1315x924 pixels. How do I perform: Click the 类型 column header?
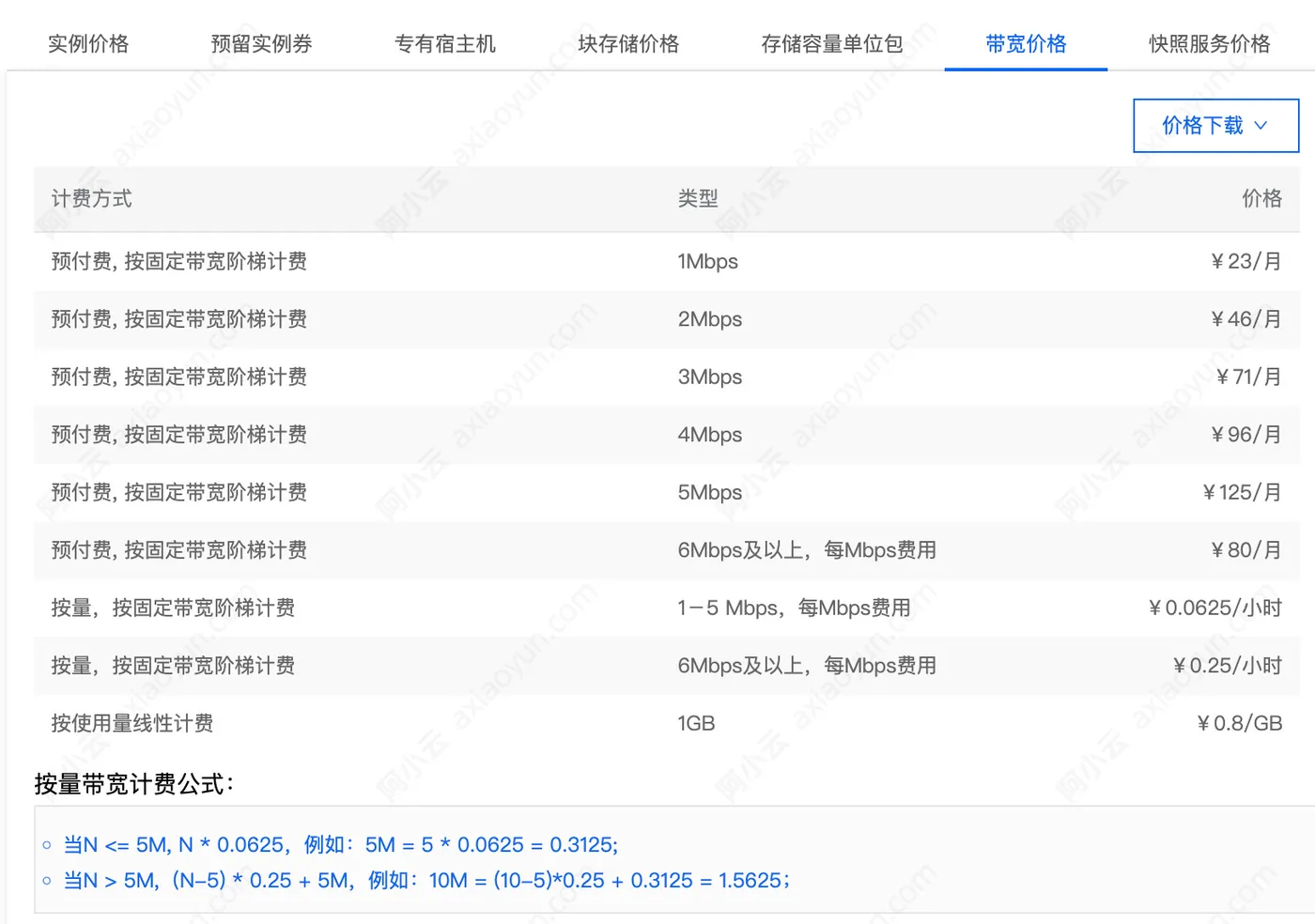[x=698, y=199]
